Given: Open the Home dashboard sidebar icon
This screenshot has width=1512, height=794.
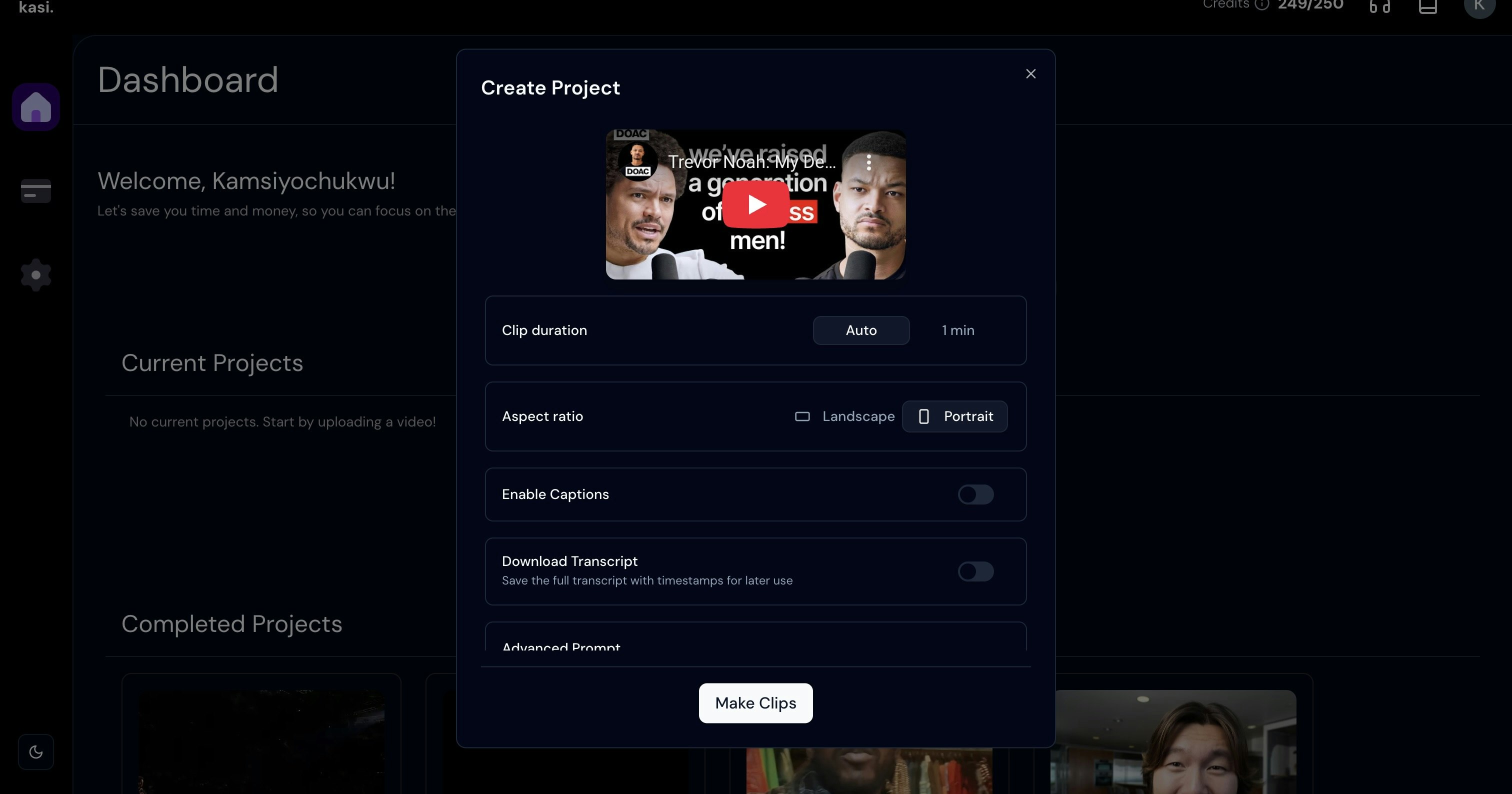Looking at the screenshot, I should [x=36, y=107].
